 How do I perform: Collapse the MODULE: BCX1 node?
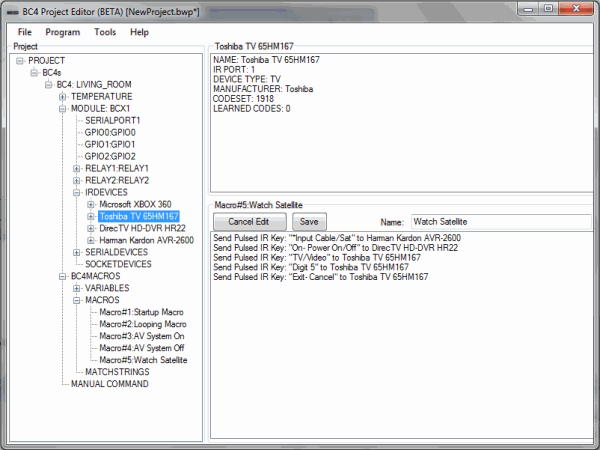coord(62,109)
